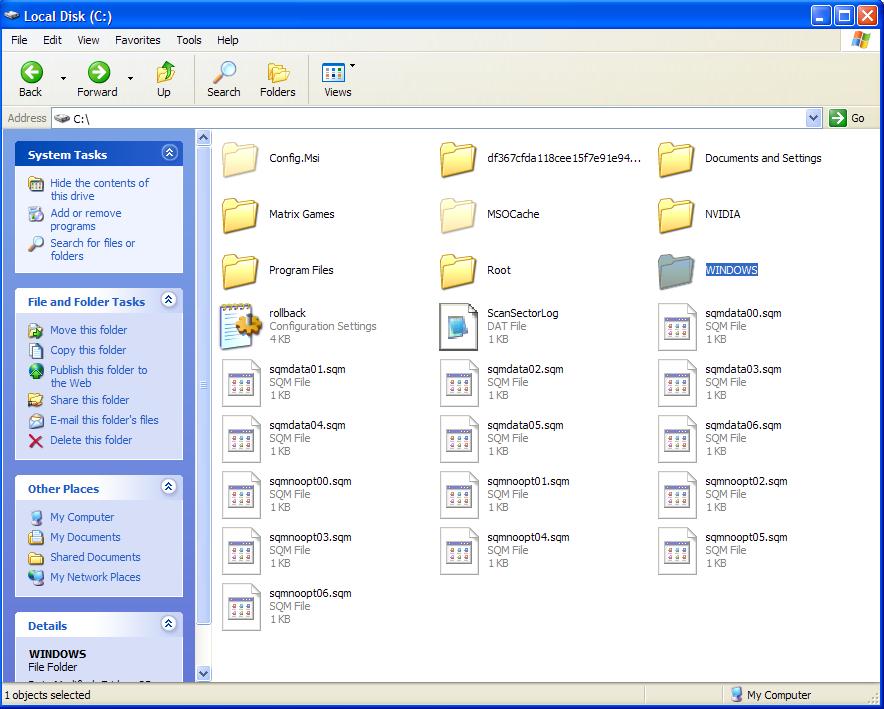
Task: Click the sqmdata05.sqm file name
Action: coord(525,425)
